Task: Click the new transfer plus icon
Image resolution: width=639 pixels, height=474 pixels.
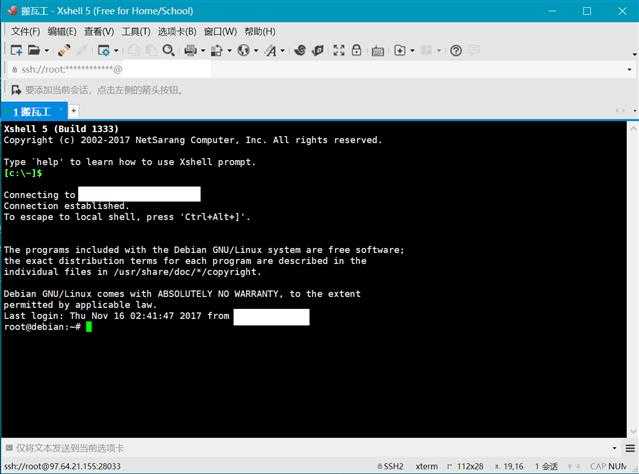Action: click(x=400, y=51)
